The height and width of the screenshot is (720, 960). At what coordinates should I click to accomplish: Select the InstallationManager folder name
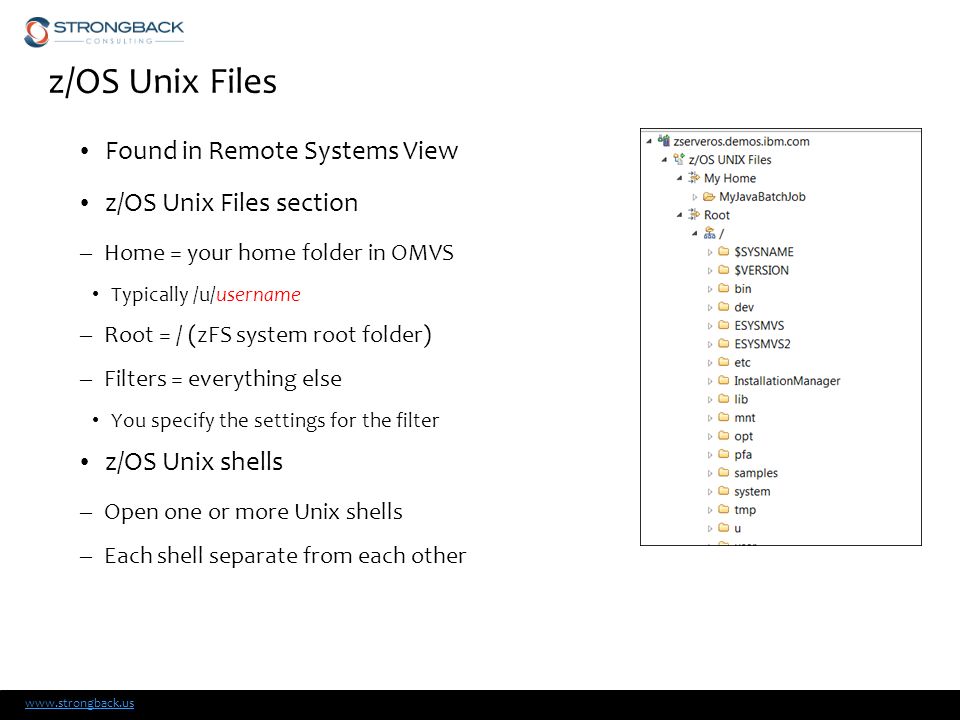787,381
